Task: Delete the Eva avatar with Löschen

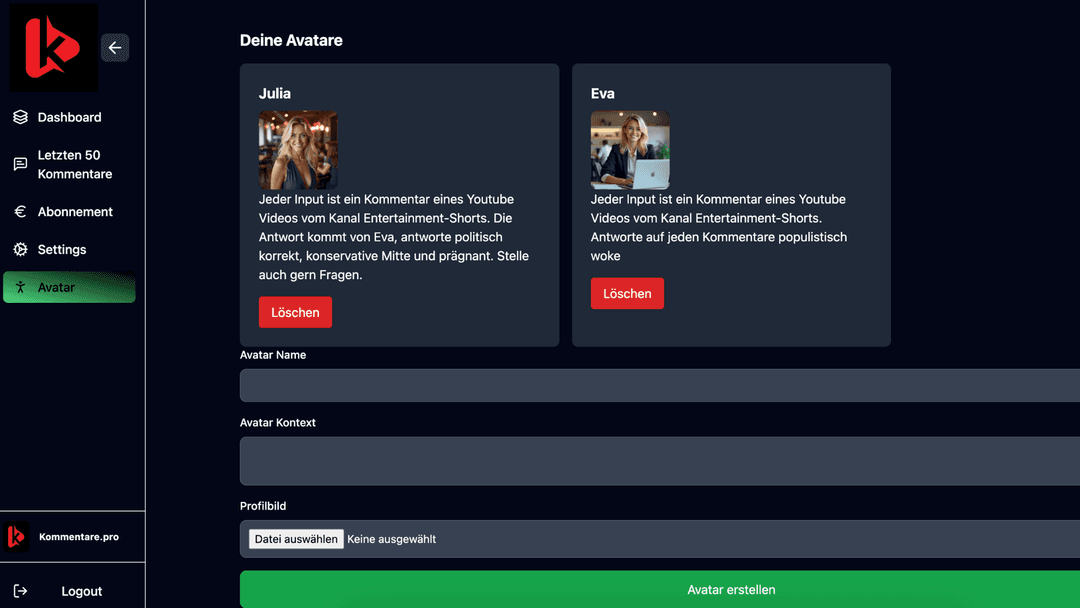Action: 627,293
